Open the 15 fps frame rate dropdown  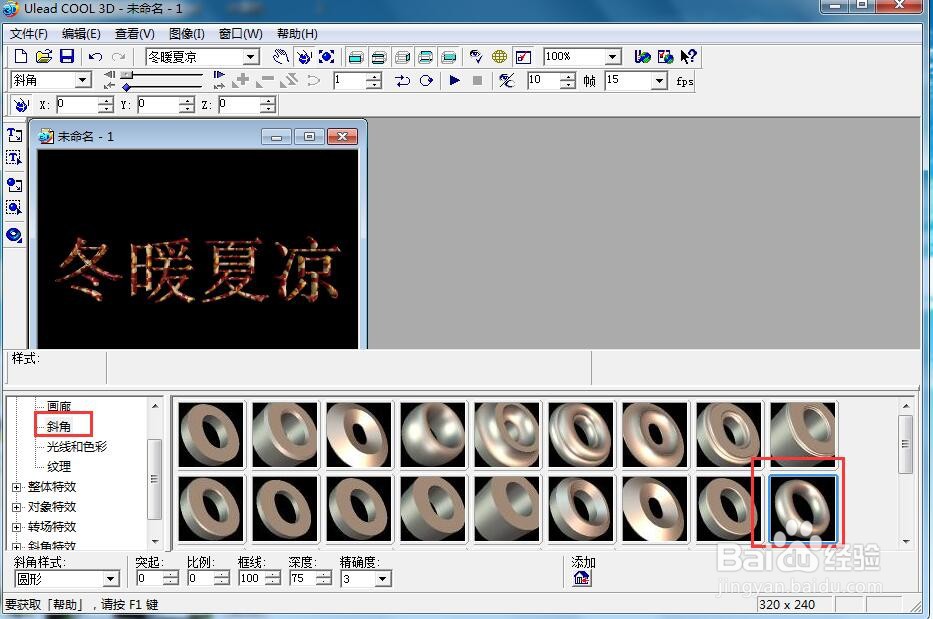(658, 80)
